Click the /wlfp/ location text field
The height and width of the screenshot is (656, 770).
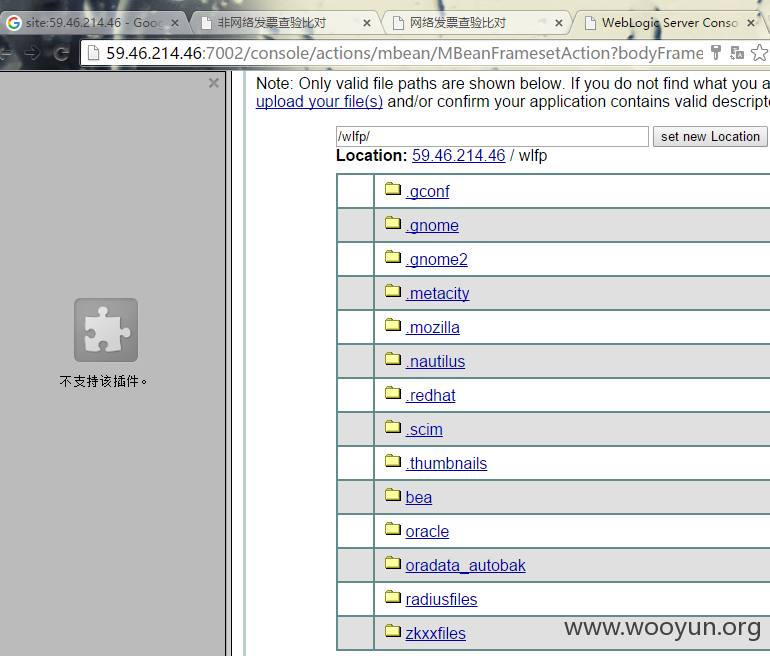492,137
